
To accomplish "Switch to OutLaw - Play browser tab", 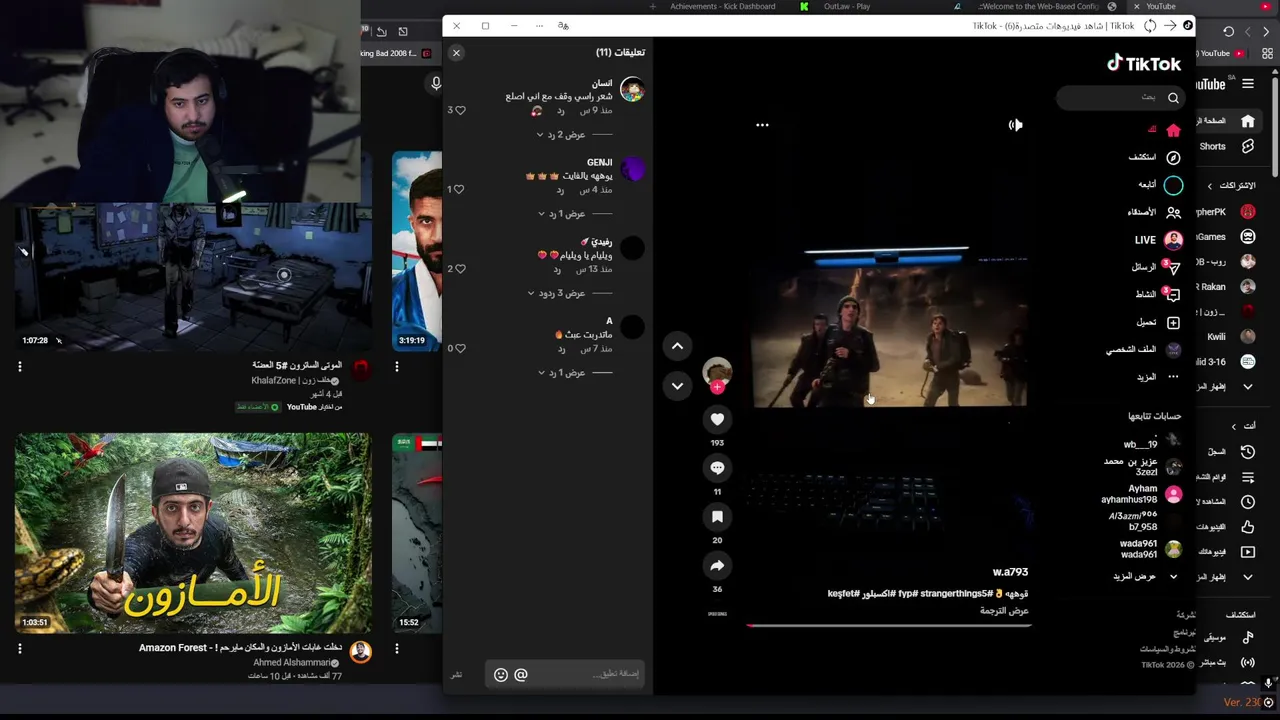I will point(846,6).
